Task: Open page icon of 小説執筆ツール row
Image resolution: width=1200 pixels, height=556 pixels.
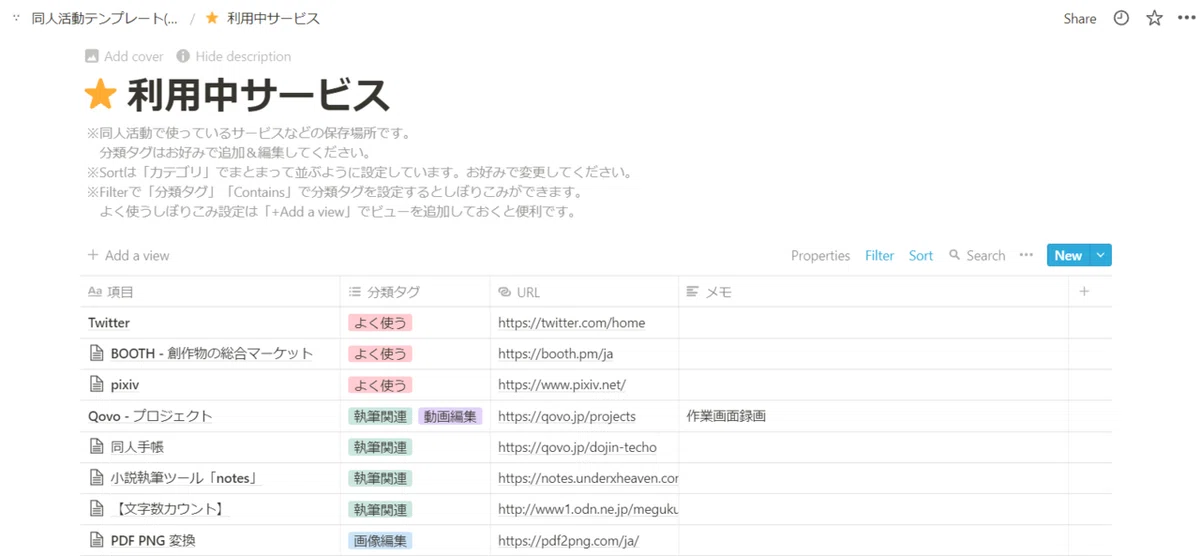Action: (97, 478)
